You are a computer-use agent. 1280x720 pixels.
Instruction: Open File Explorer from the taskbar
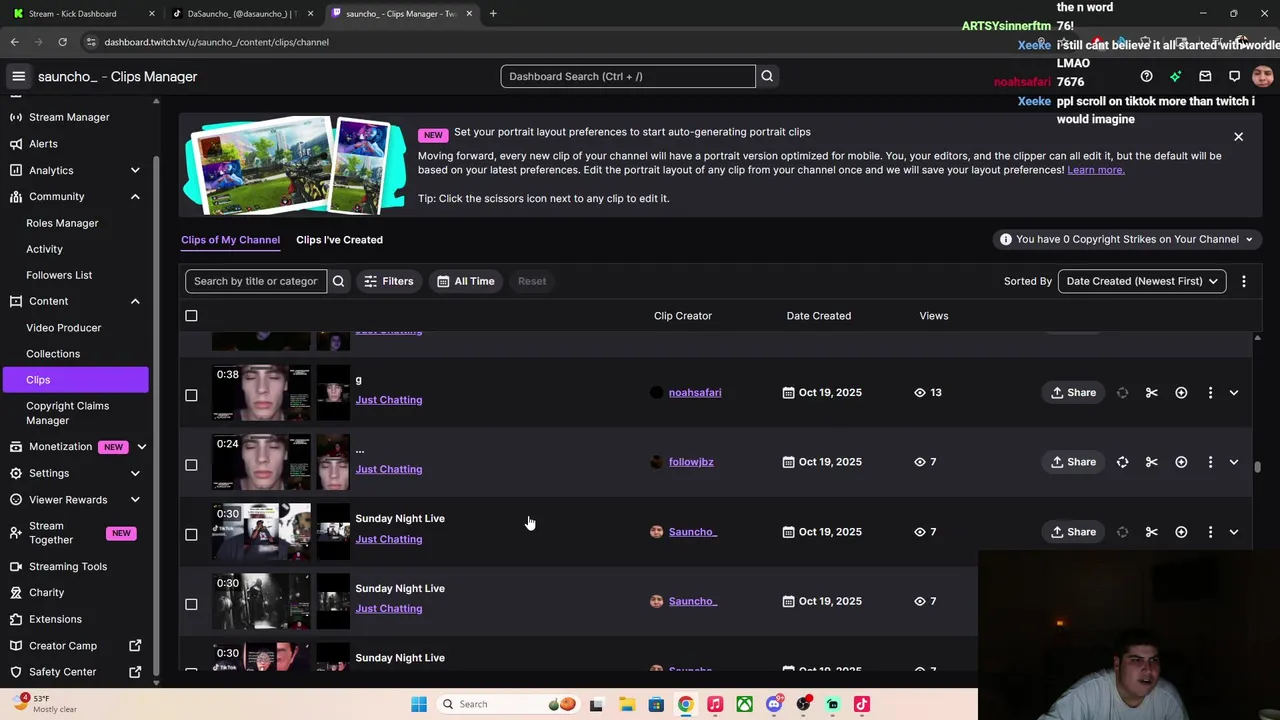626,704
